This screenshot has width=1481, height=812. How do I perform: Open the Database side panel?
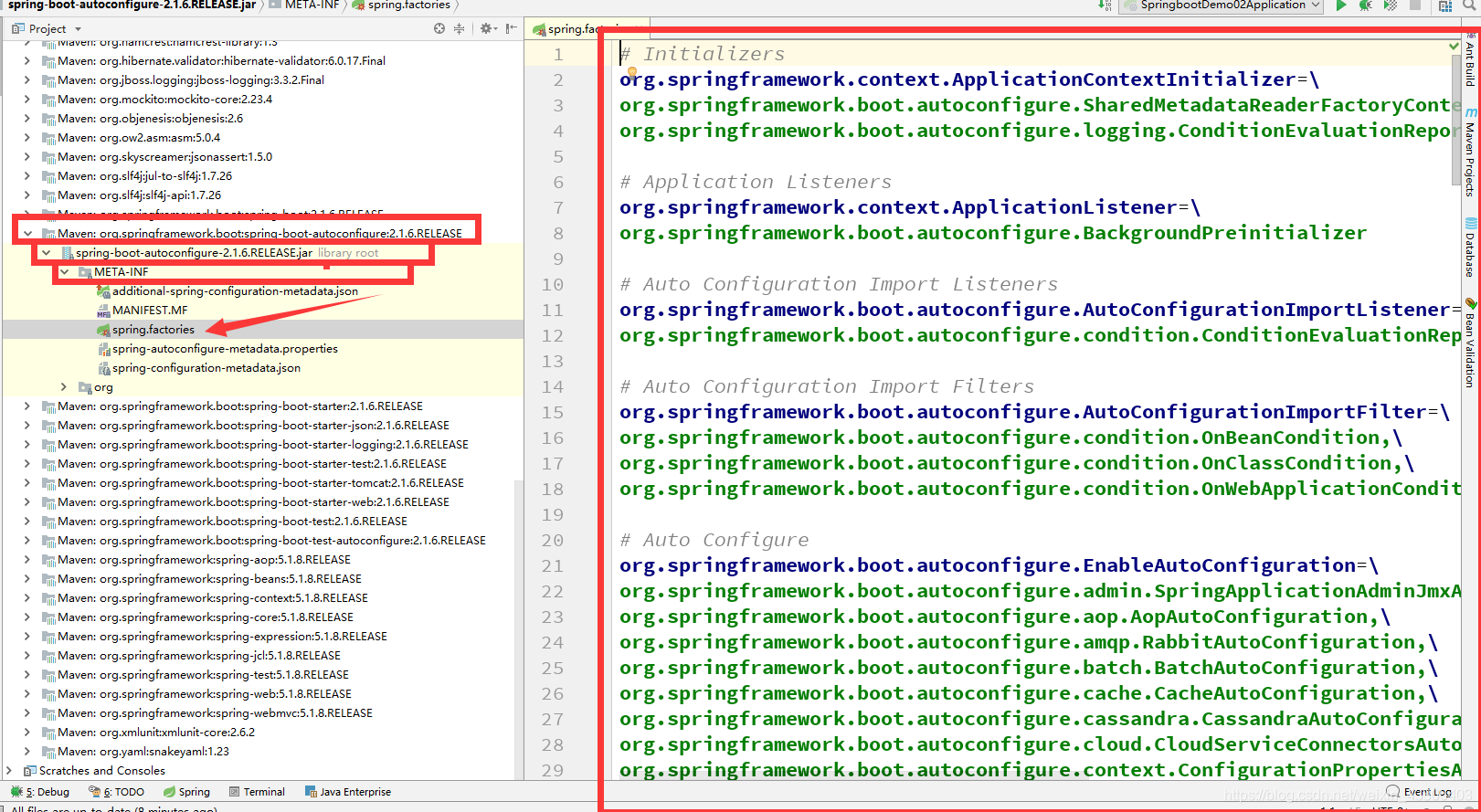click(x=1470, y=248)
